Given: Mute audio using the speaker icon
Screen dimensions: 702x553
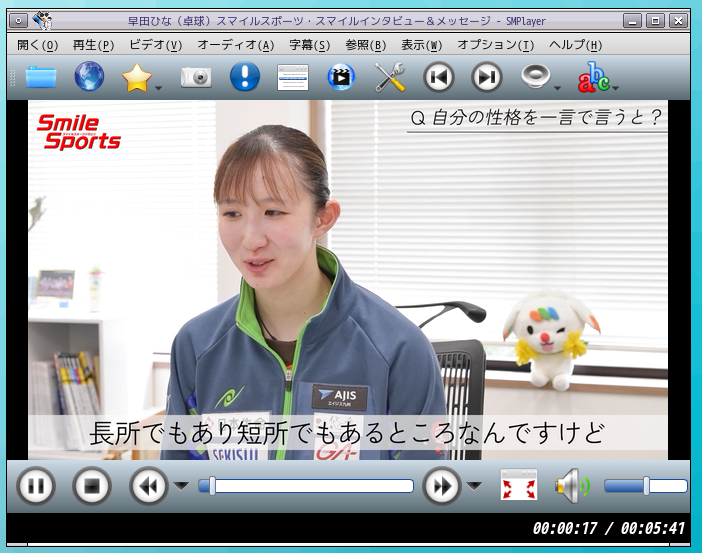Looking at the screenshot, I should 572,486.
